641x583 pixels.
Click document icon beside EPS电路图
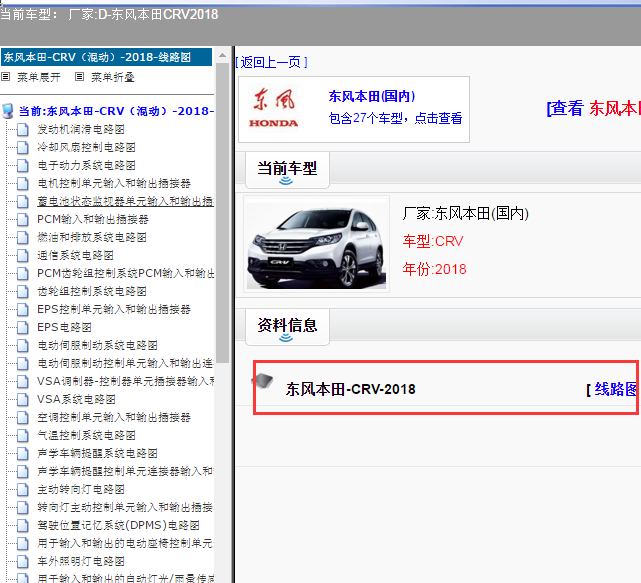(x=23, y=327)
